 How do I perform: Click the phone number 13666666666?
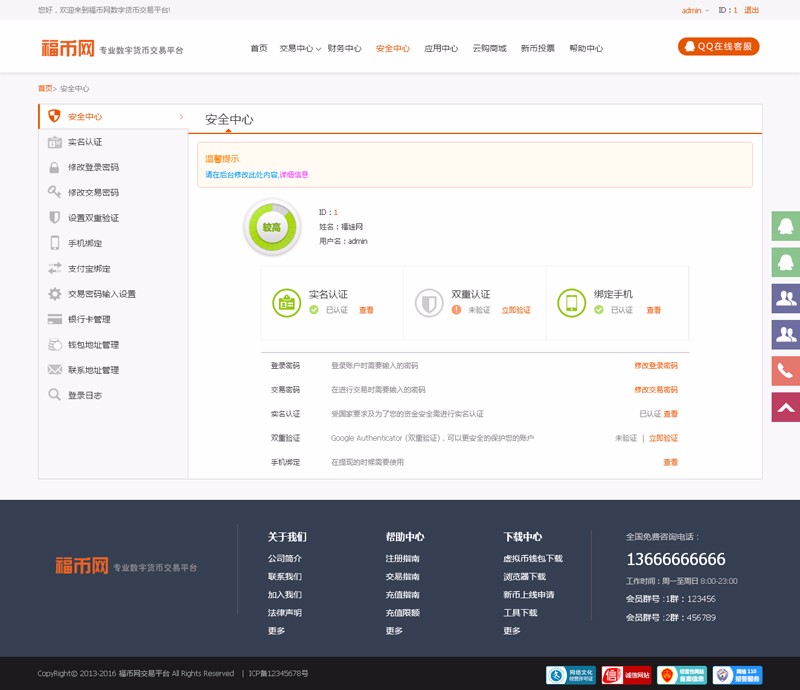pos(676,559)
